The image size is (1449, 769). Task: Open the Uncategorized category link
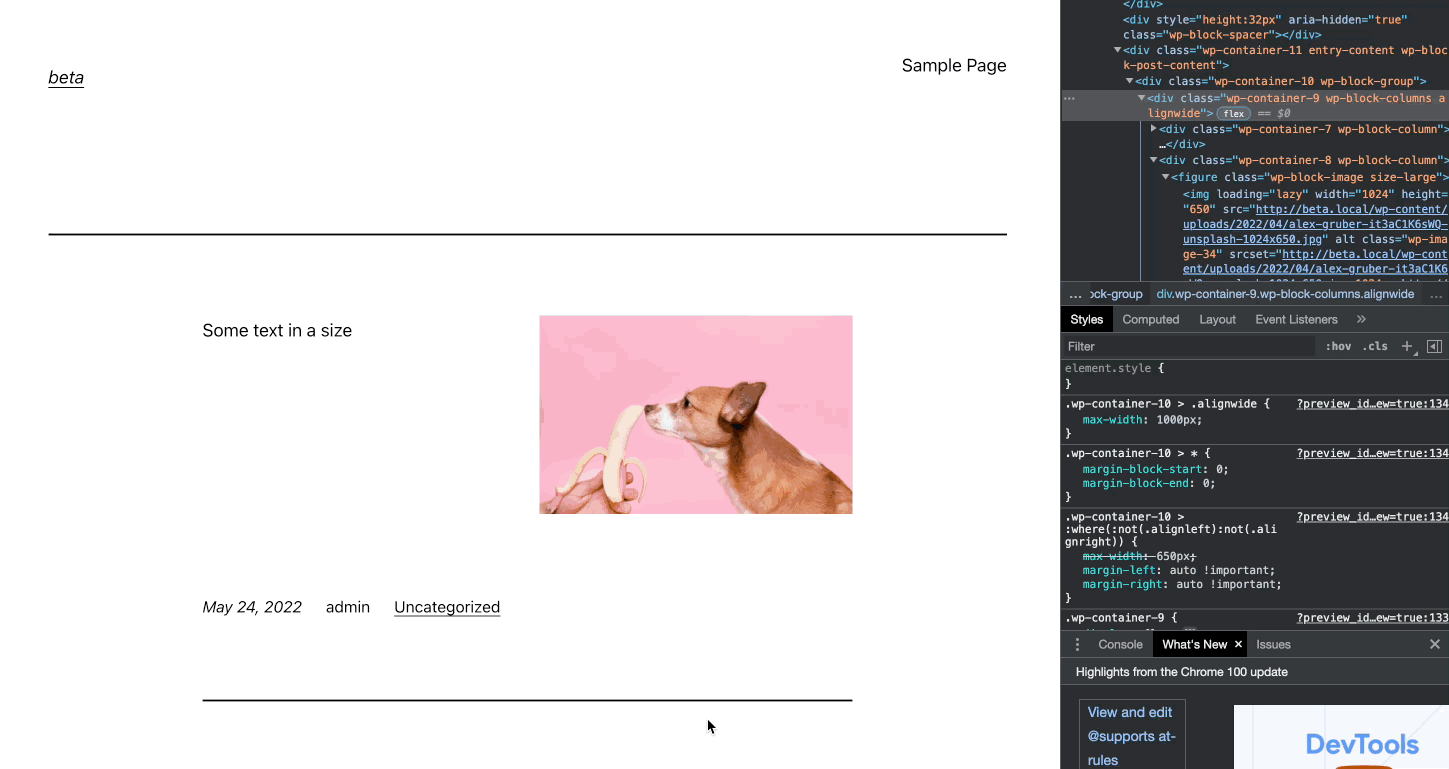coord(447,607)
